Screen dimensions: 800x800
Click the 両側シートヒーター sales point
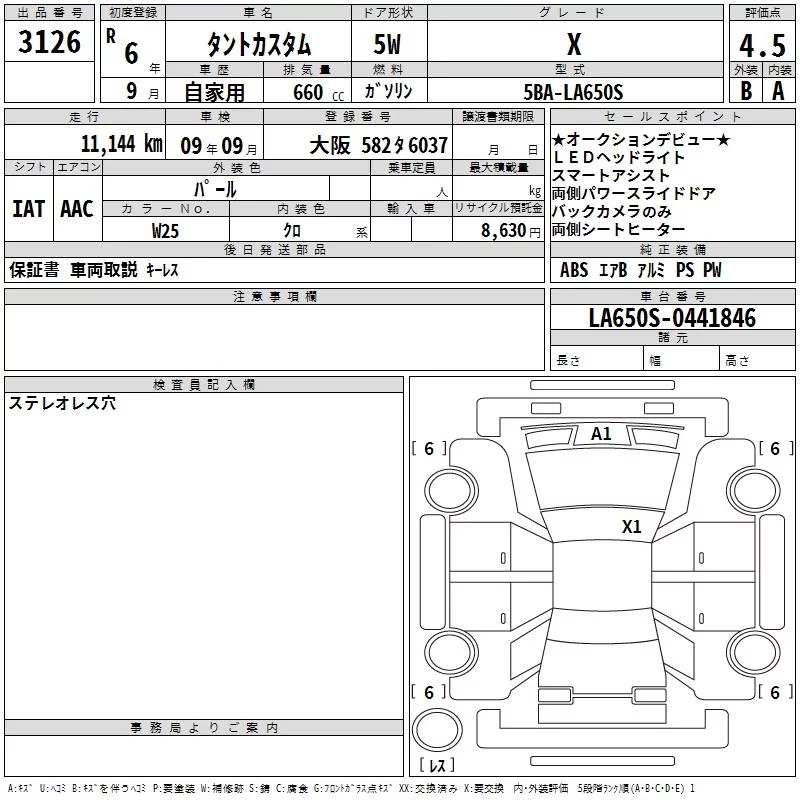pos(619,230)
